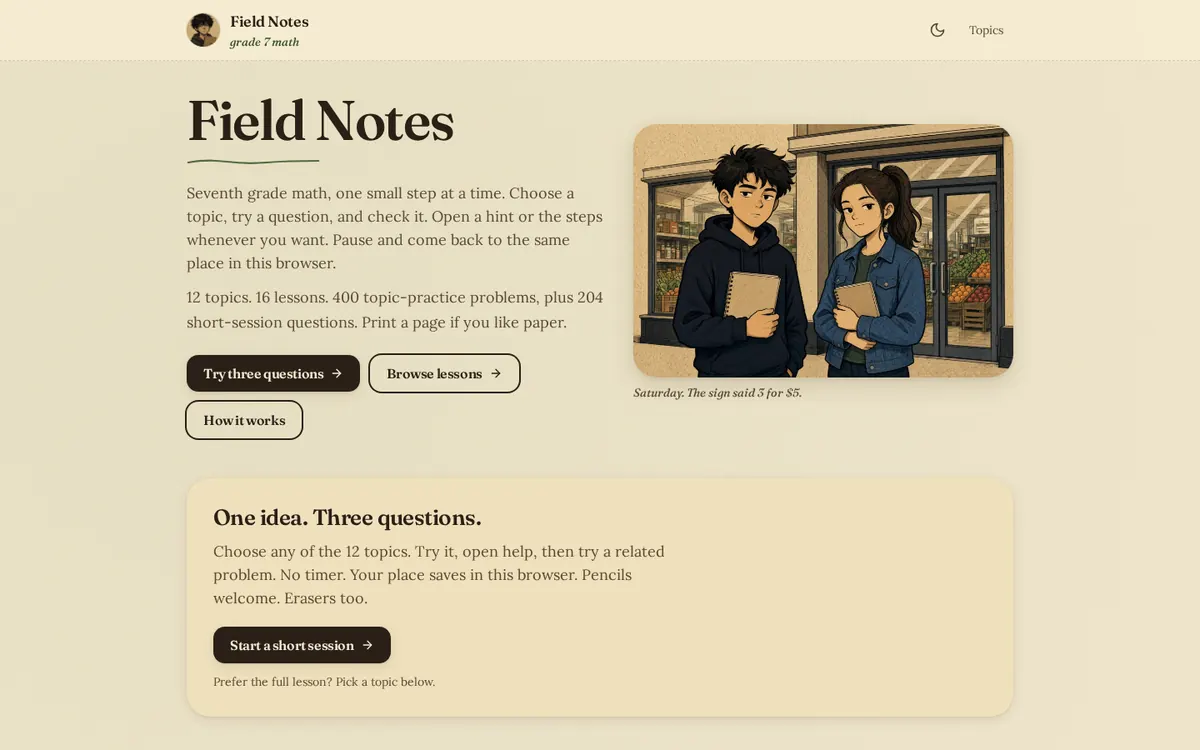Click the large Field Notes page heading

pyautogui.click(x=320, y=121)
